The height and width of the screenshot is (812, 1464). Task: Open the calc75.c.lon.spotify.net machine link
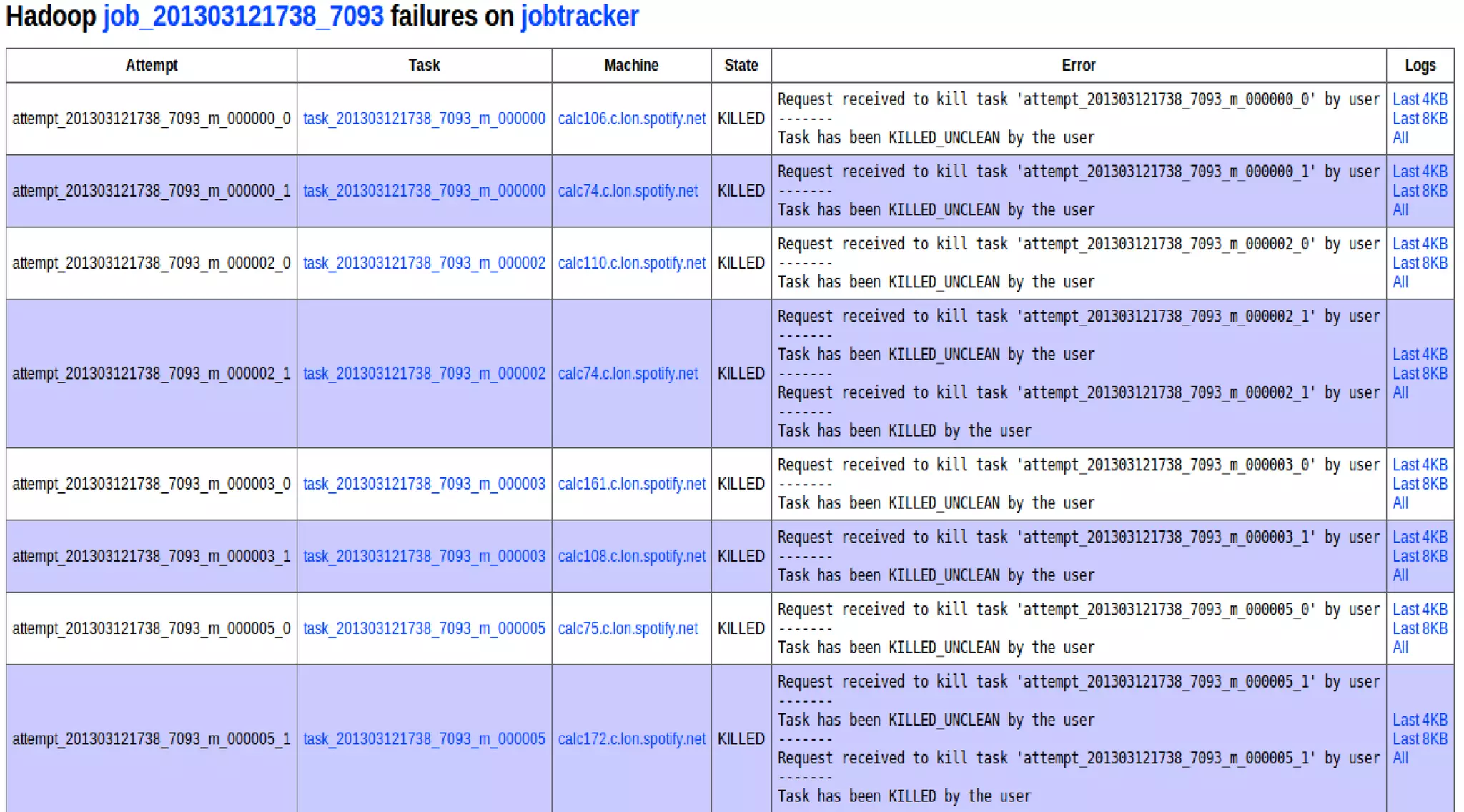click(x=627, y=628)
